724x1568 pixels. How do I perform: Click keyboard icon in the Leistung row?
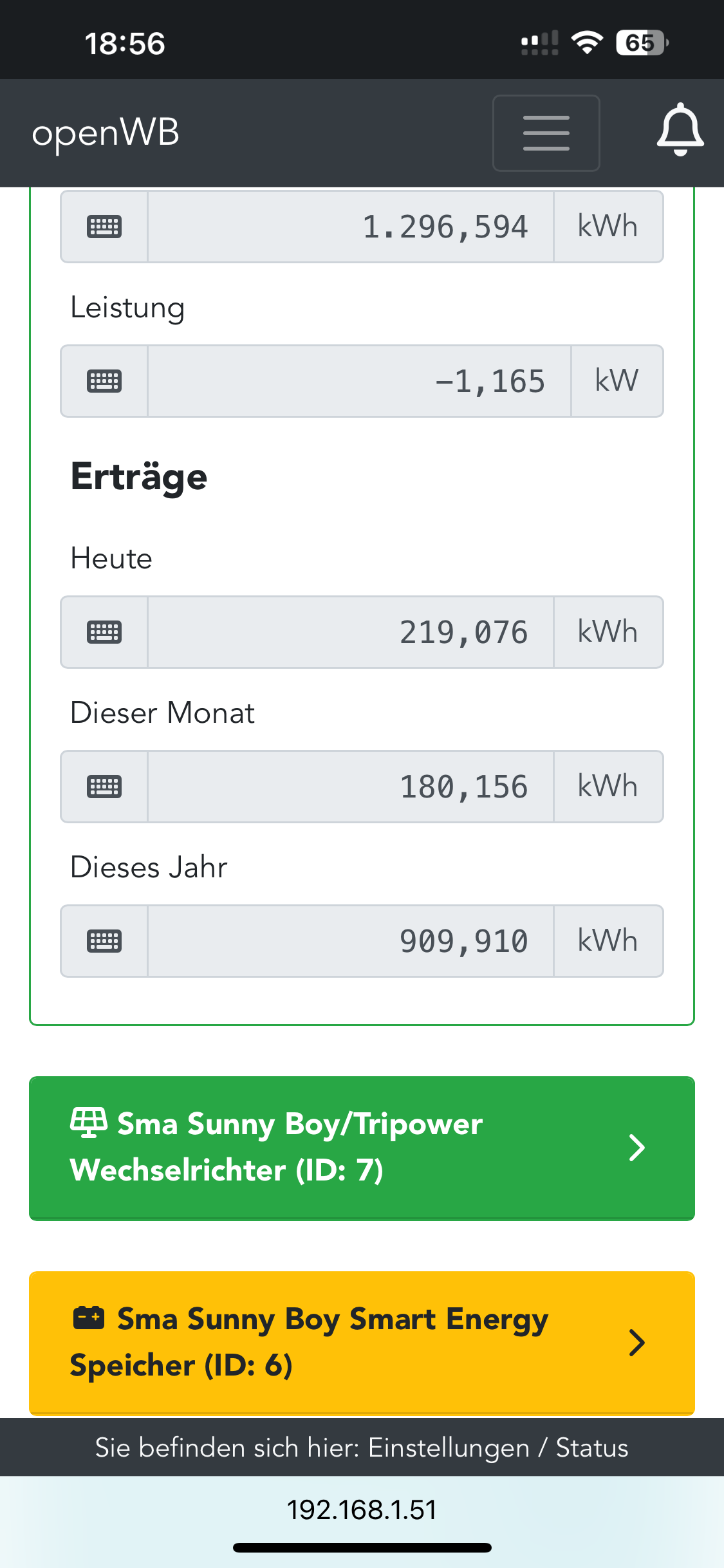click(104, 381)
